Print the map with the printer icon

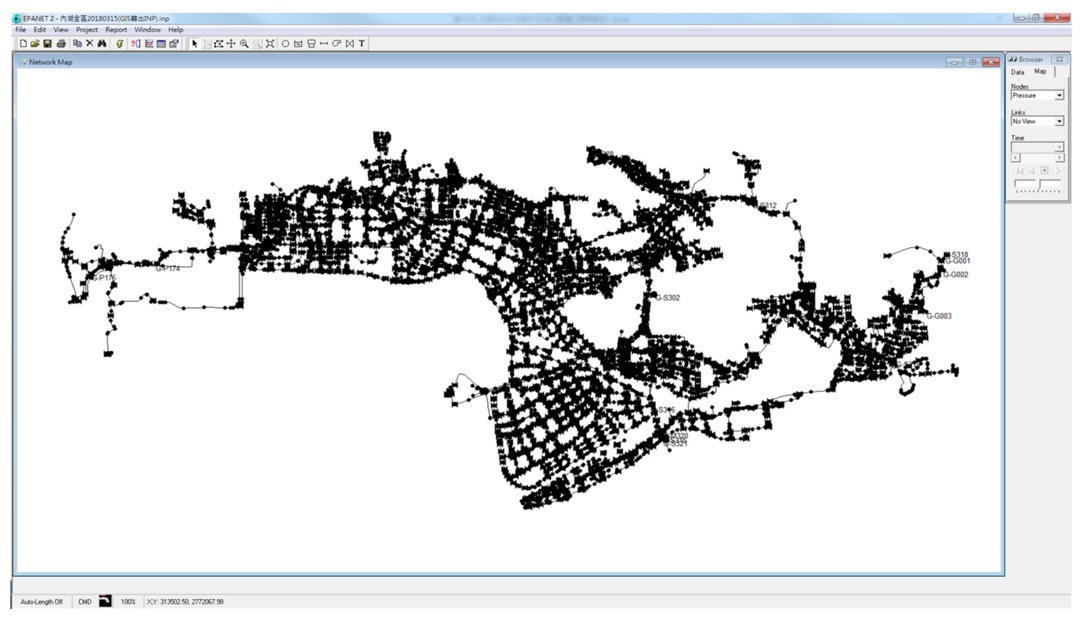[x=61, y=43]
